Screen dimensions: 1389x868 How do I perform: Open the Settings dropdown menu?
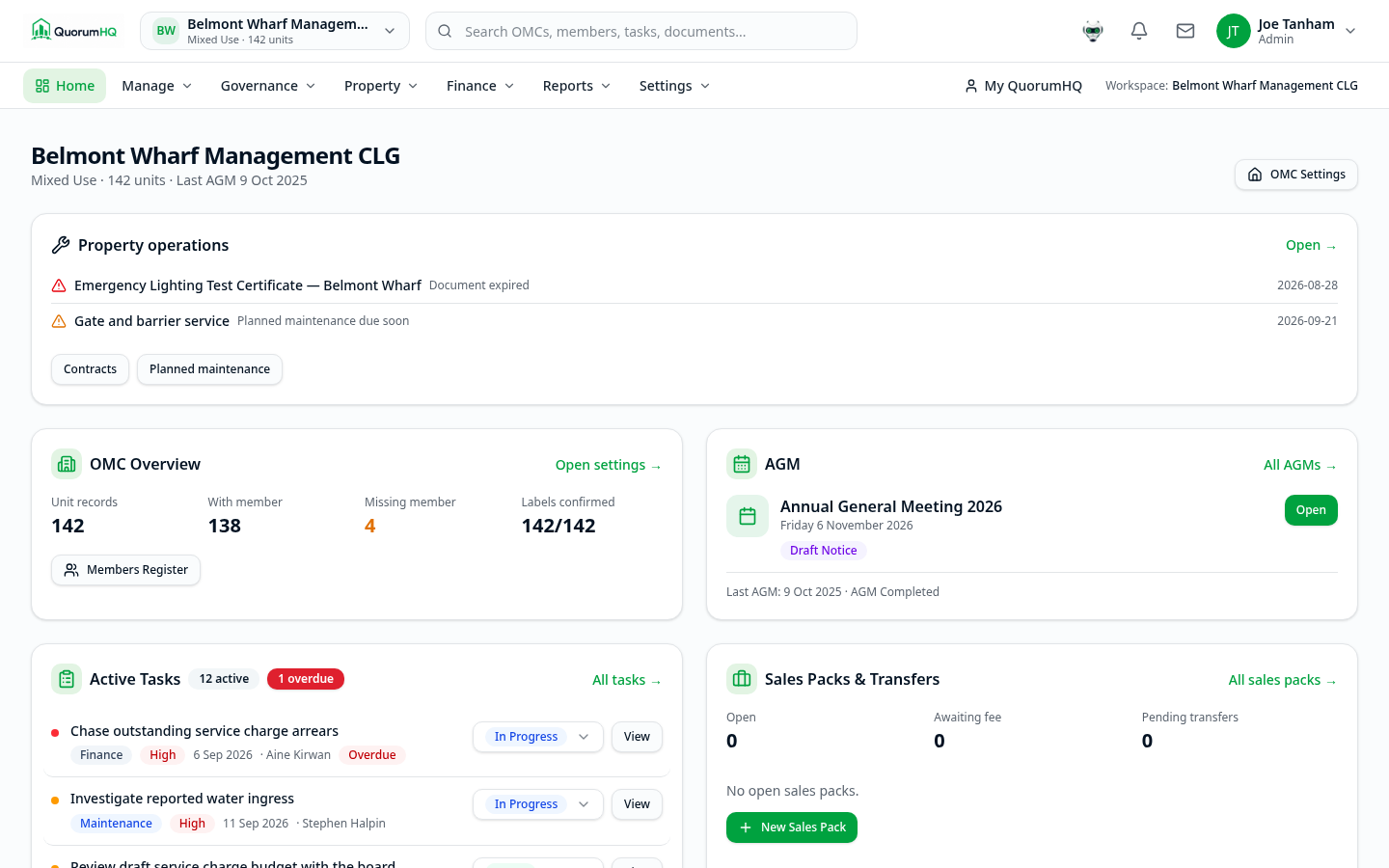coord(675,86)
